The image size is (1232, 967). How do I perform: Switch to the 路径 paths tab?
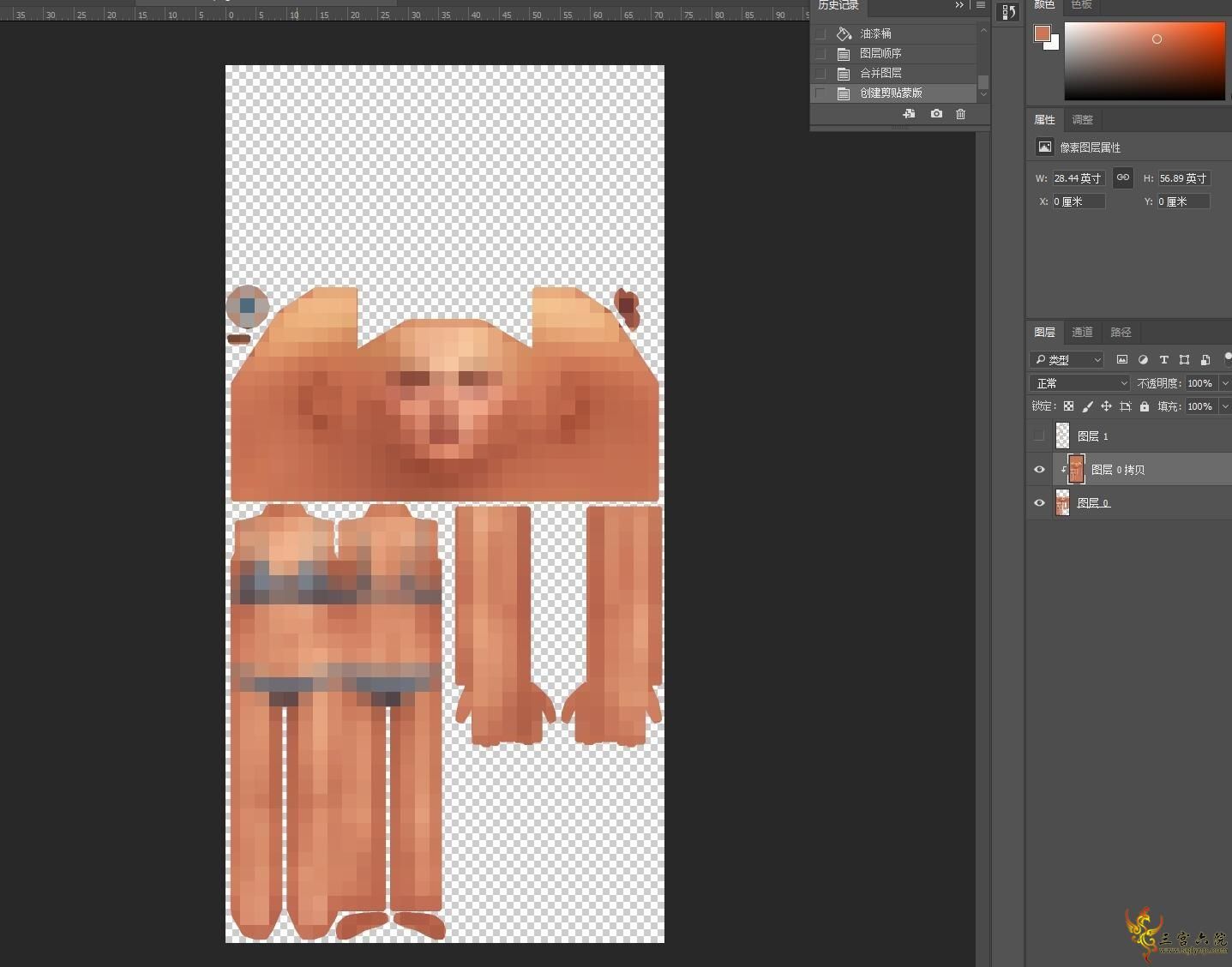[x=1121, y=332]
